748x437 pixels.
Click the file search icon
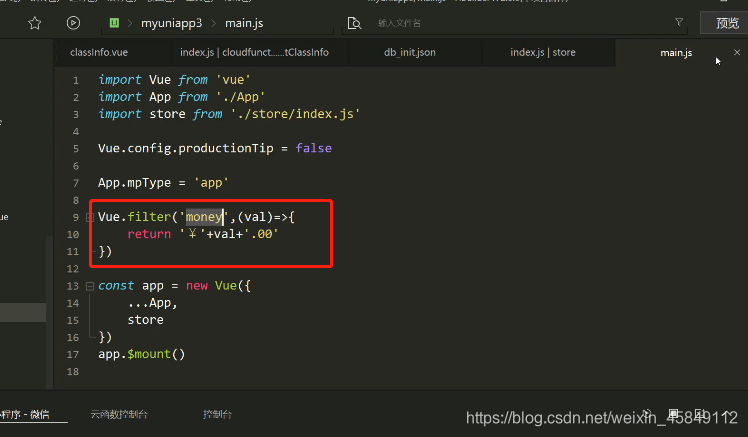[x=354, y=23]
